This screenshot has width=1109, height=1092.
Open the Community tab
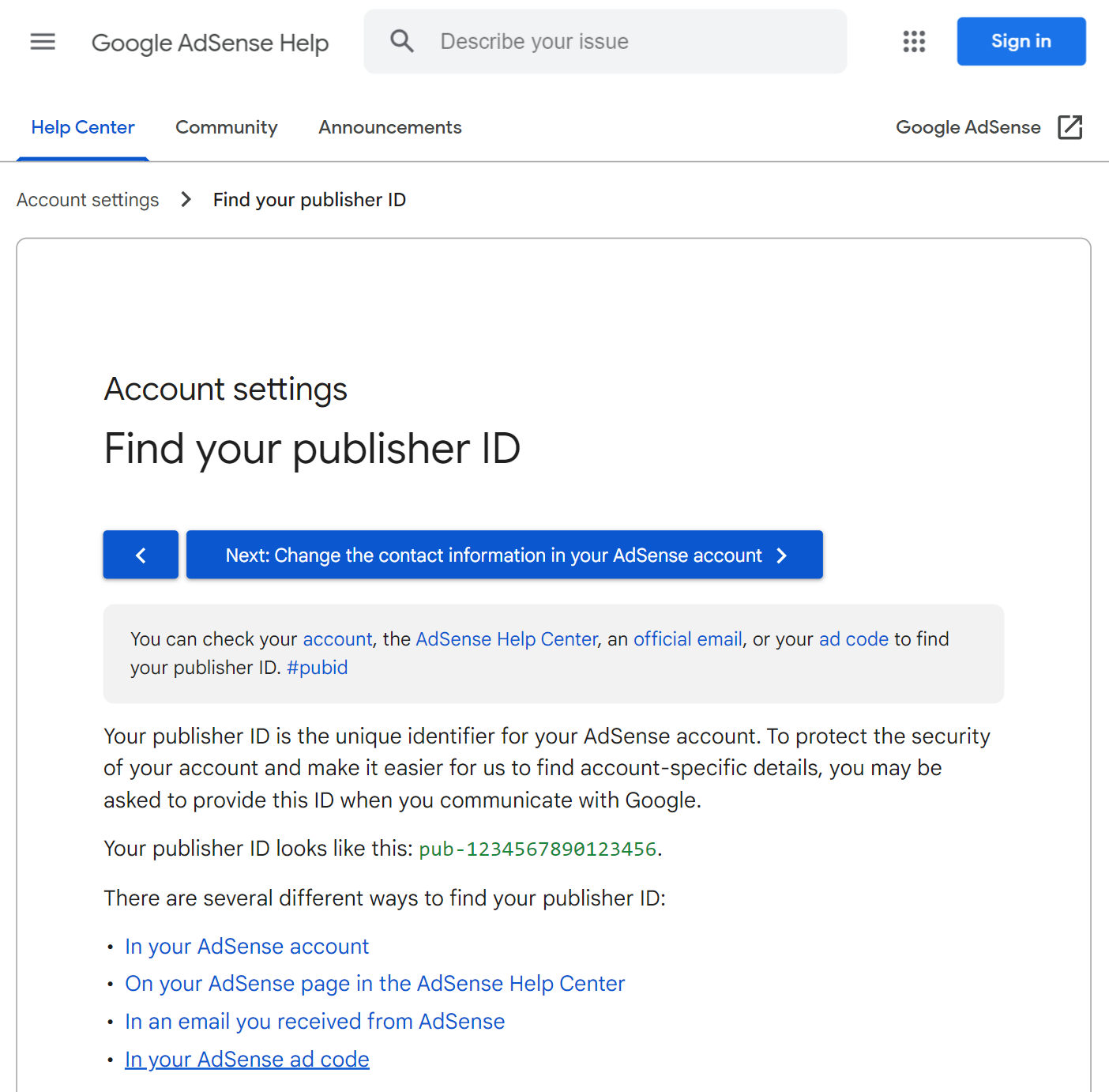click(227, 127)
